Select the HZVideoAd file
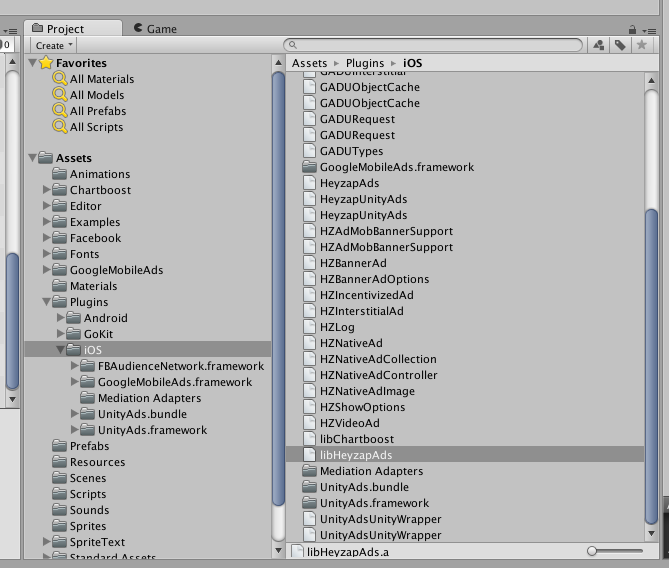This screenshot has height=568, width=669. [349, 423]
